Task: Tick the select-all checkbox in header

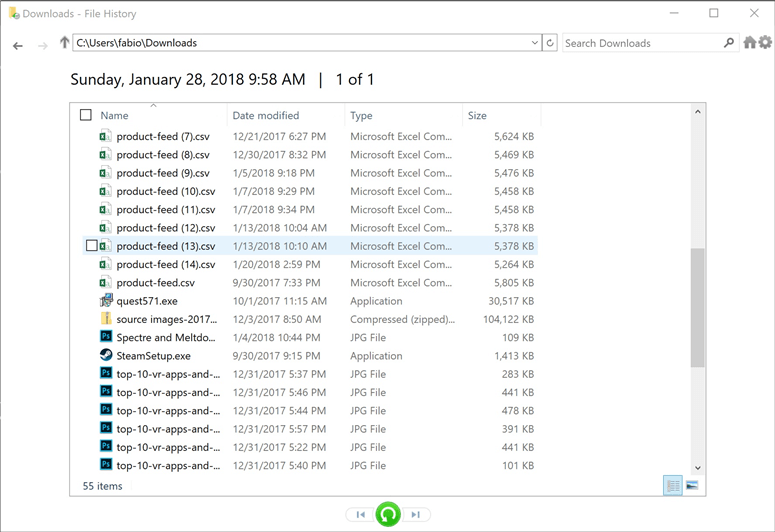Action: click(86, 115)
